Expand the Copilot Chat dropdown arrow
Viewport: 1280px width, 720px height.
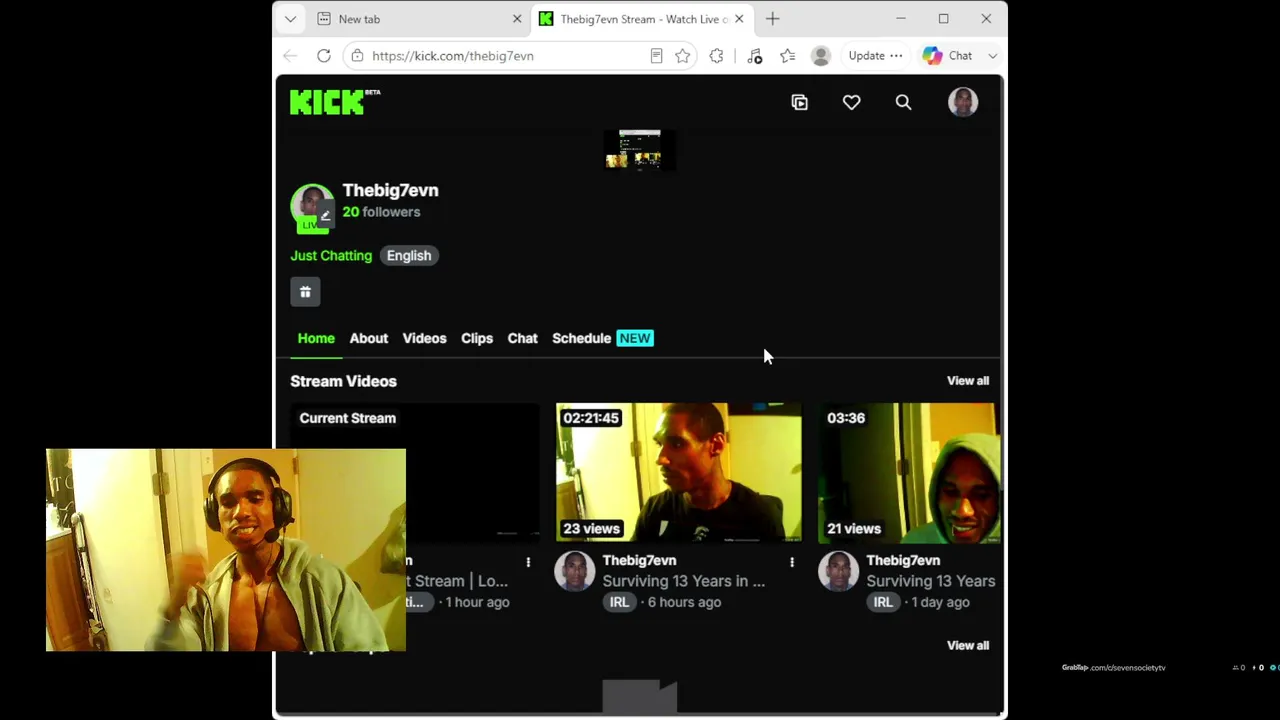click(x=993, y=56)
